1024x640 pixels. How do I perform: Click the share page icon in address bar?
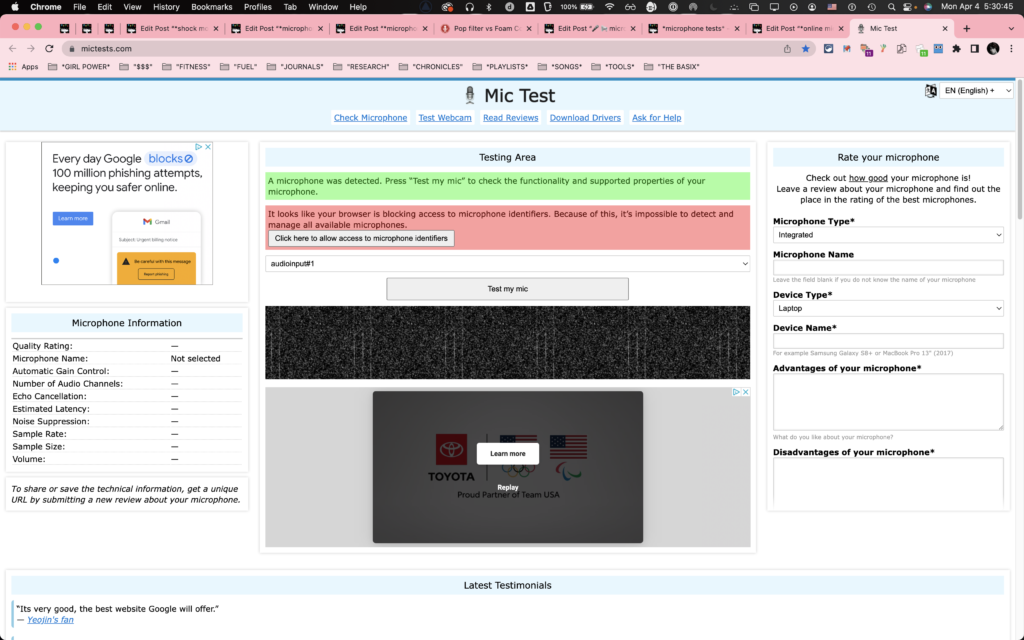[x=787, y=48]
